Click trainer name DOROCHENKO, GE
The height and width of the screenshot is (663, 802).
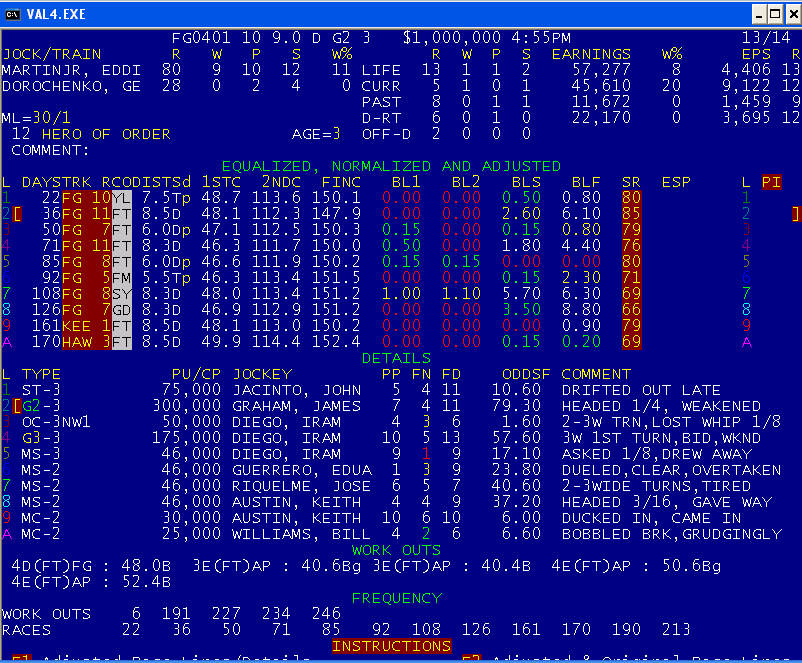pyautogui.click(x=71, y=86)
